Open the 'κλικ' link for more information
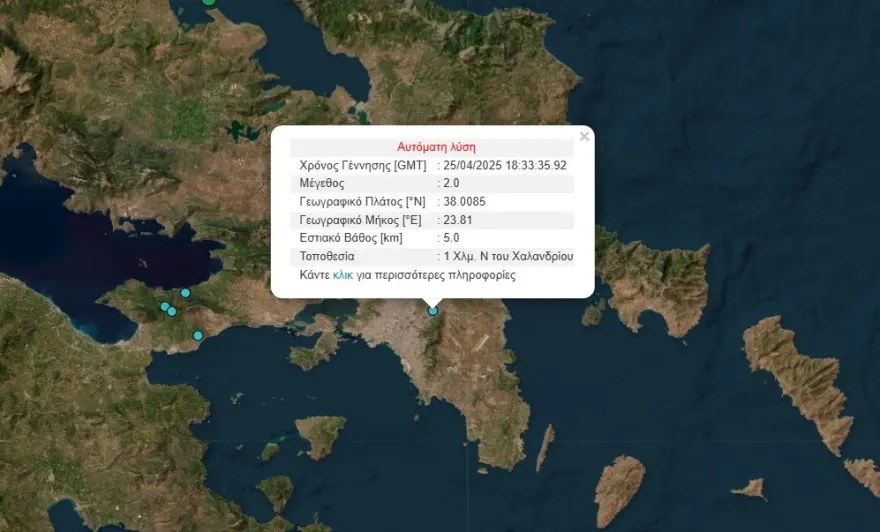Viewport: 880px width, 532px height. pyautogui.click(x=343, y=274)
